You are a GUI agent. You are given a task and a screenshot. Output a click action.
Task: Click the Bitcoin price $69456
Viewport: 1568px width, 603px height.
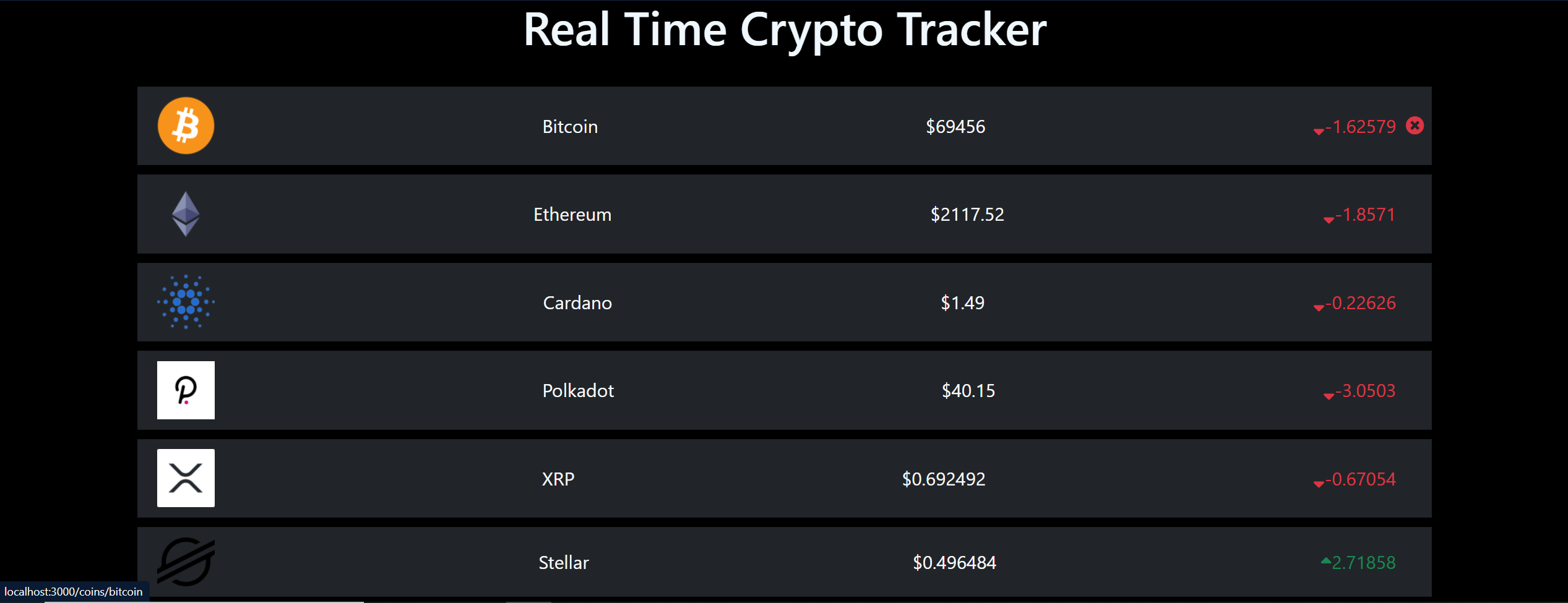point(956,126)
